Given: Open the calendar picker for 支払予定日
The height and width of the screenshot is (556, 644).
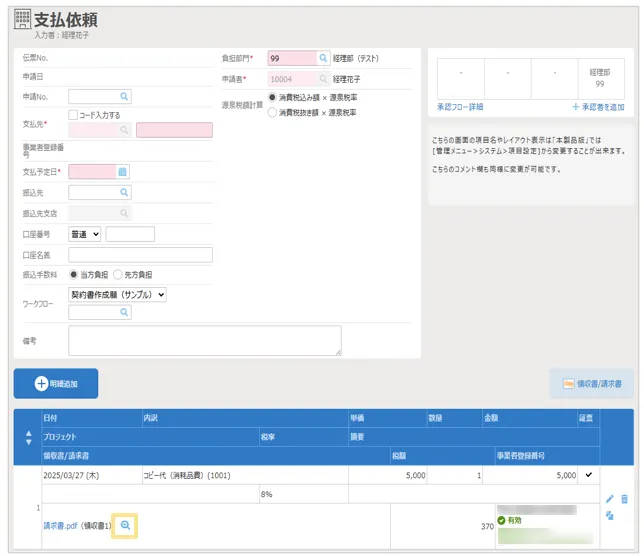Looking at the screenshot, I should 123,172.
